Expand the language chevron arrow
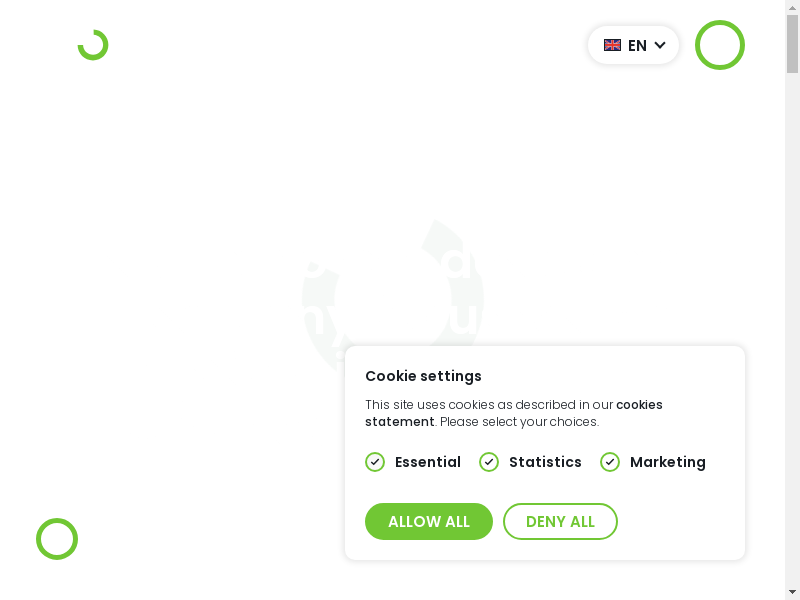This screenshot has width=800, height=600. (660, 45)
